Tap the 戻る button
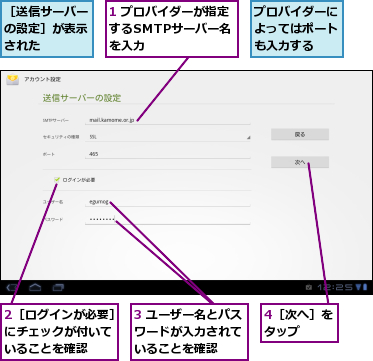Screen dimensions: 373x361 click(x=300, y=134)
